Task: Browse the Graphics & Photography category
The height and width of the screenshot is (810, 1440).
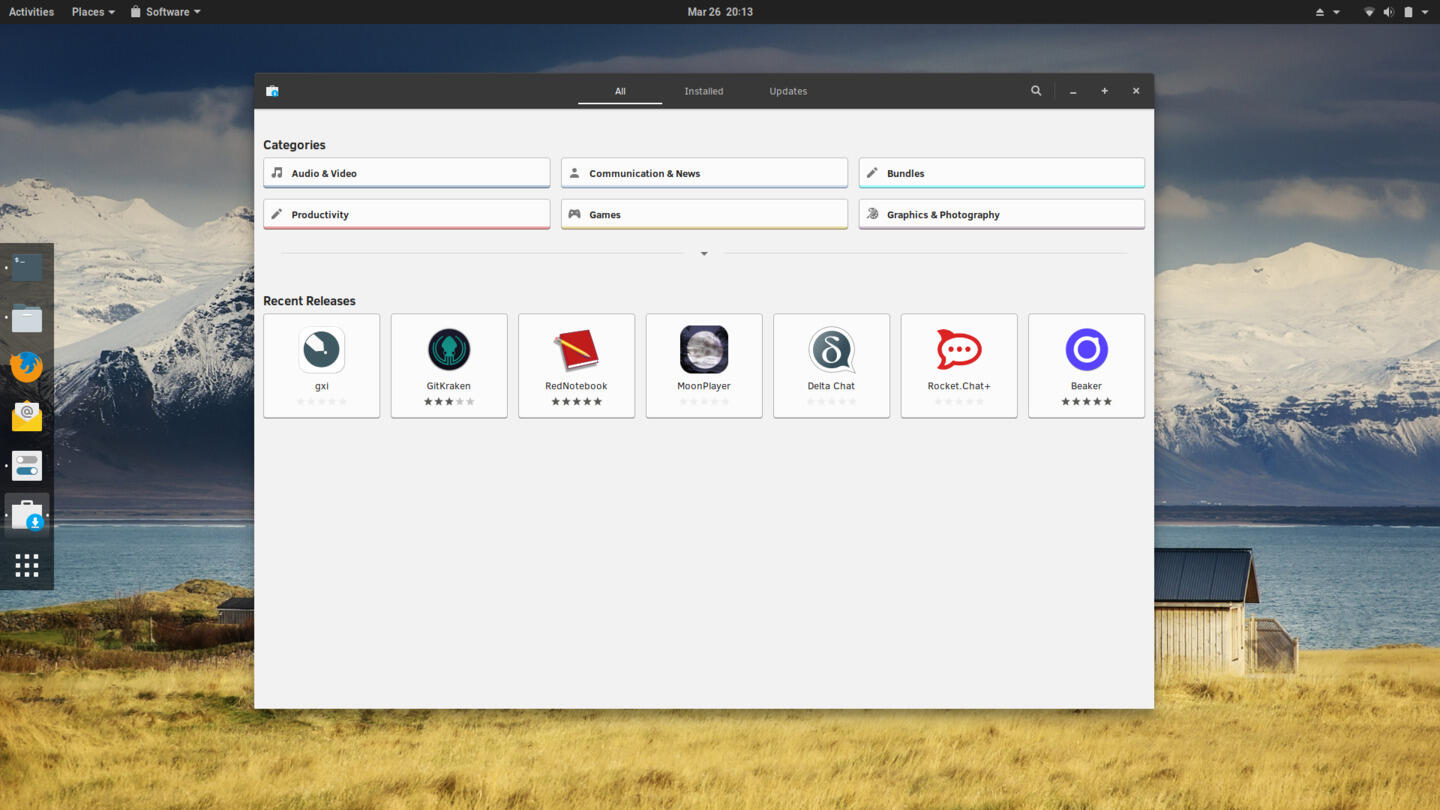Action: (x=1002, y=214)
